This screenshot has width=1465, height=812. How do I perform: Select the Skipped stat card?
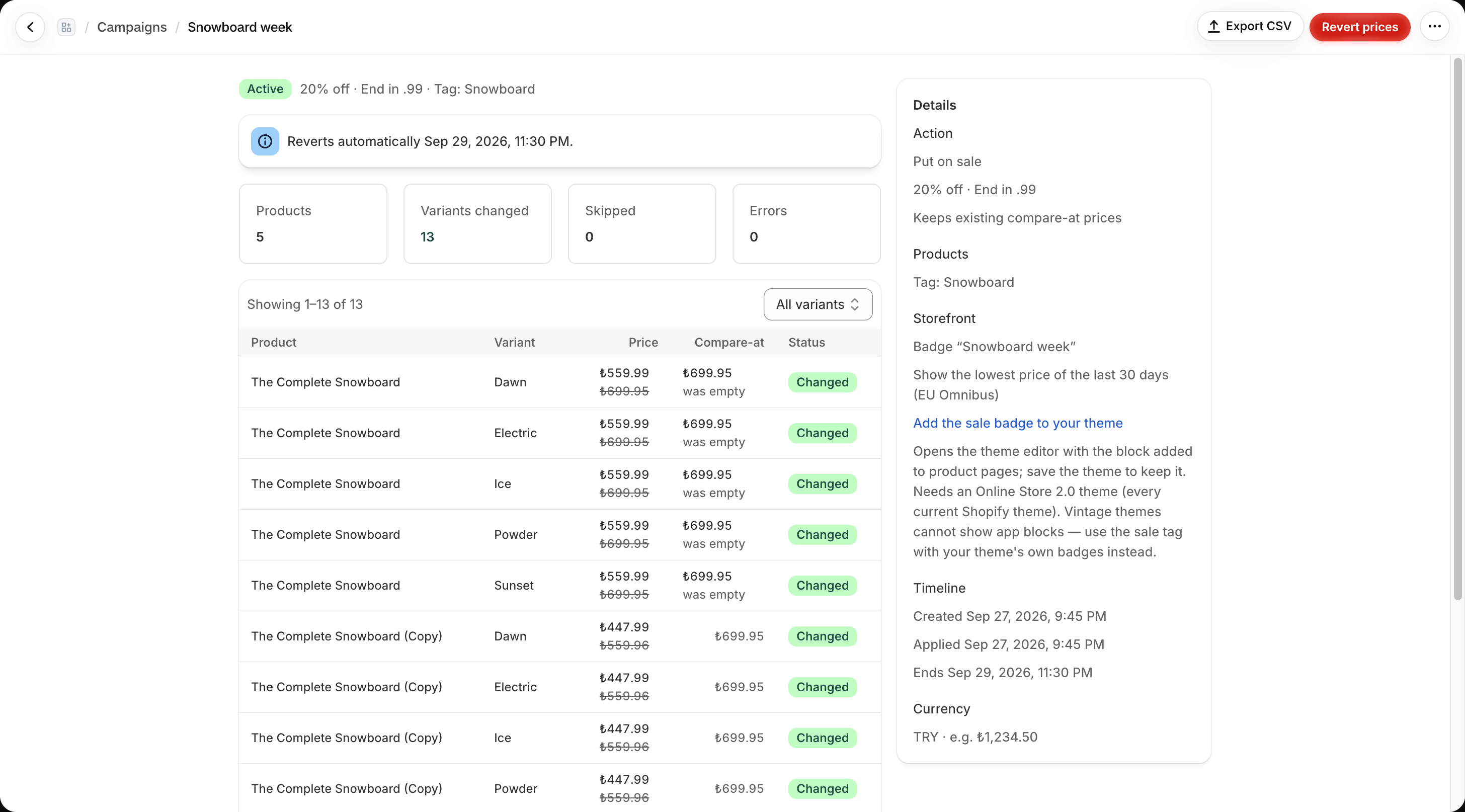point(641,223)
